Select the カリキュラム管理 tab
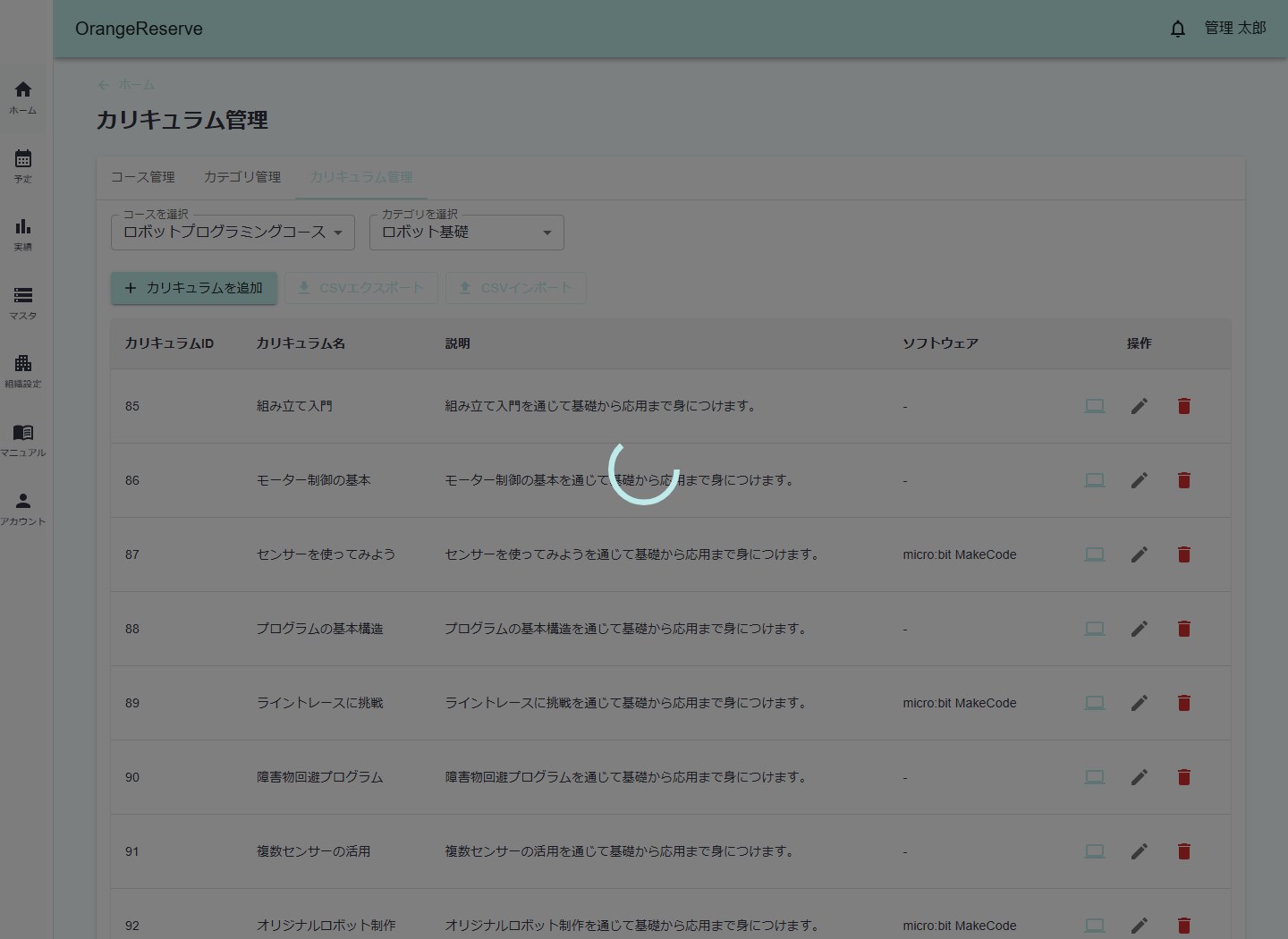Image resolution: width=1288 pixels, height=939 pixels. [361, 177]
